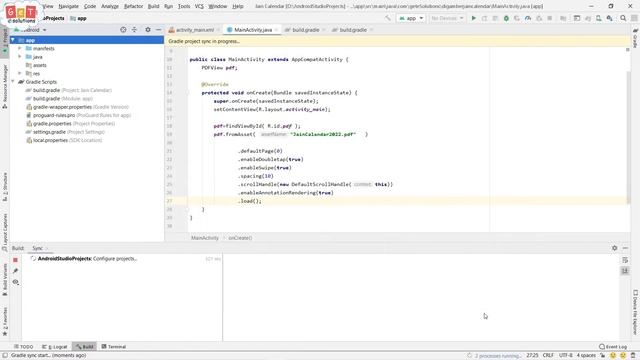
Task: Click the Profile app icon in toolbar
Action: tap(528, 18)
